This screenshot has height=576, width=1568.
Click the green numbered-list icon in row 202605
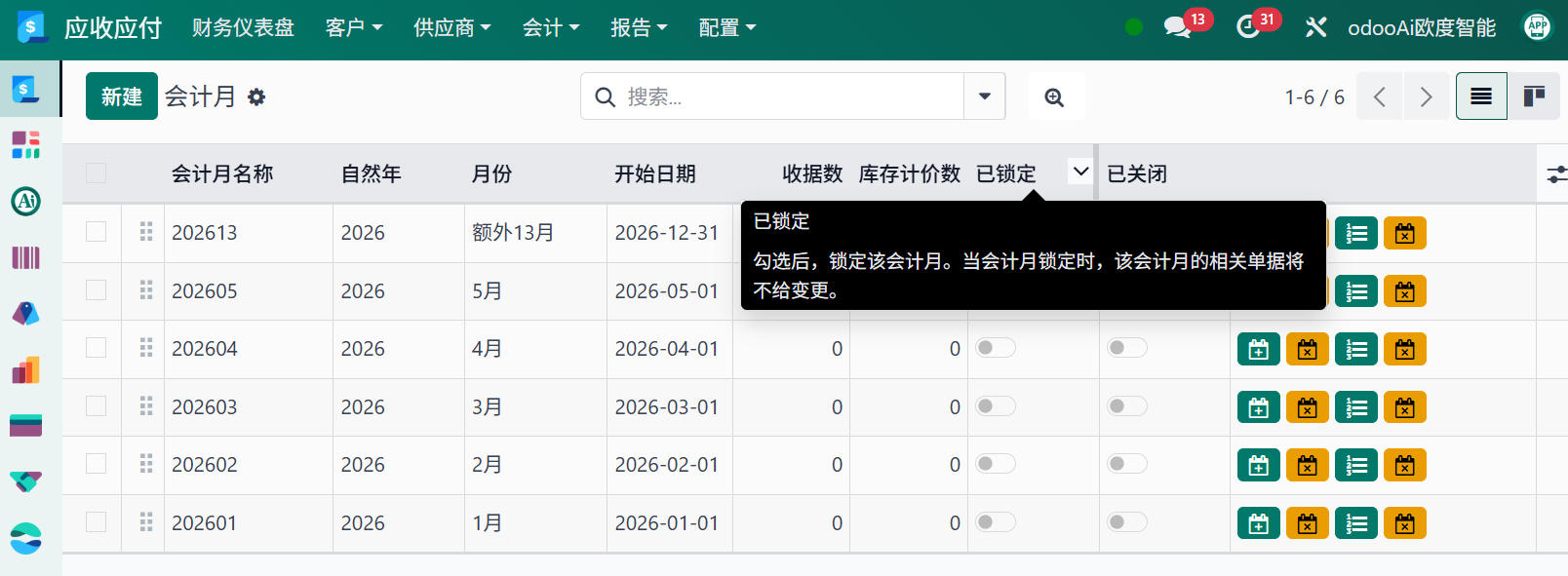1356,291
